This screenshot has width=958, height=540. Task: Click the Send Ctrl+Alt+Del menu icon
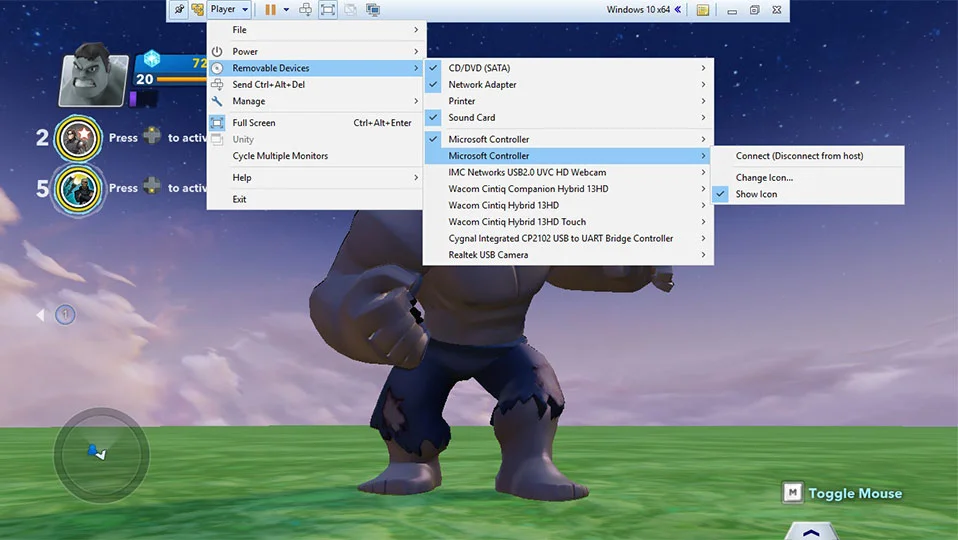pos(217,84)
